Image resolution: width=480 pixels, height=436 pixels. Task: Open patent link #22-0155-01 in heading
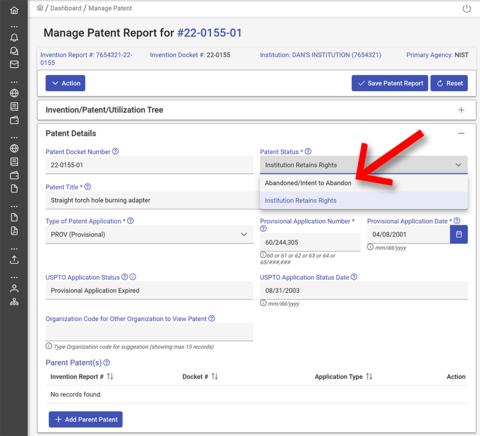point(210,33)
